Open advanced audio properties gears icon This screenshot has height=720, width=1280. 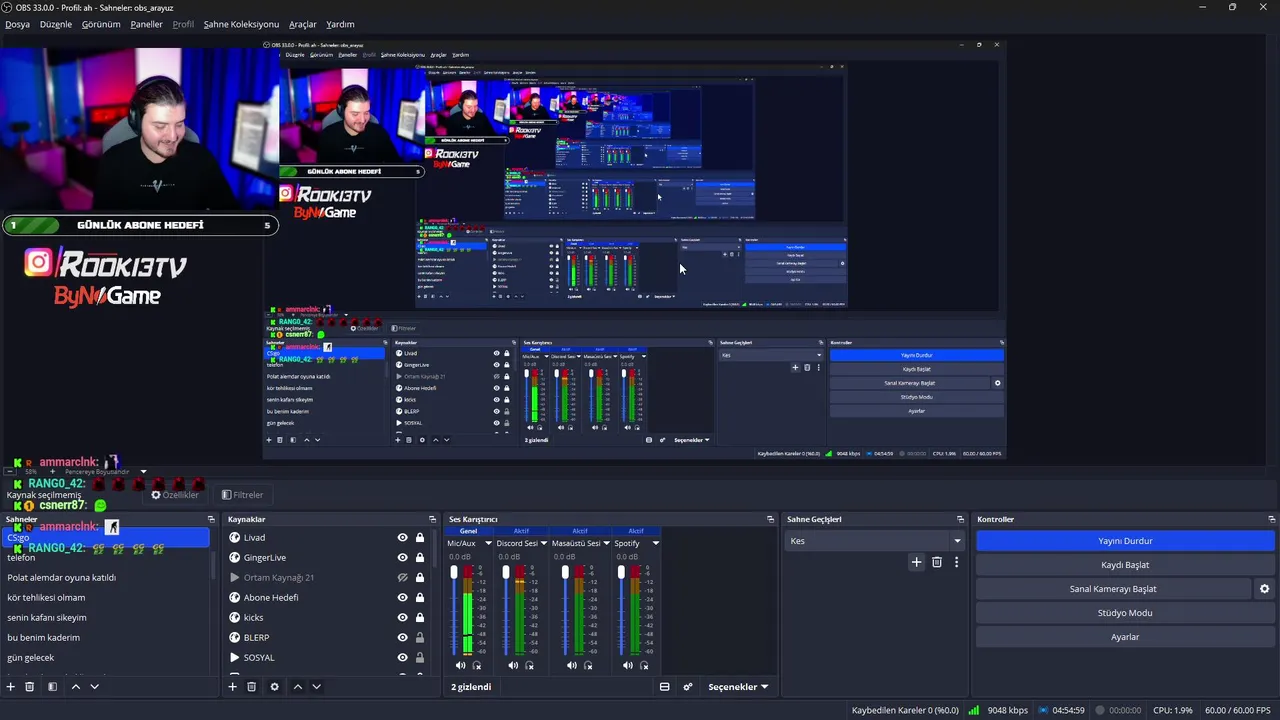tap(688, 687)
